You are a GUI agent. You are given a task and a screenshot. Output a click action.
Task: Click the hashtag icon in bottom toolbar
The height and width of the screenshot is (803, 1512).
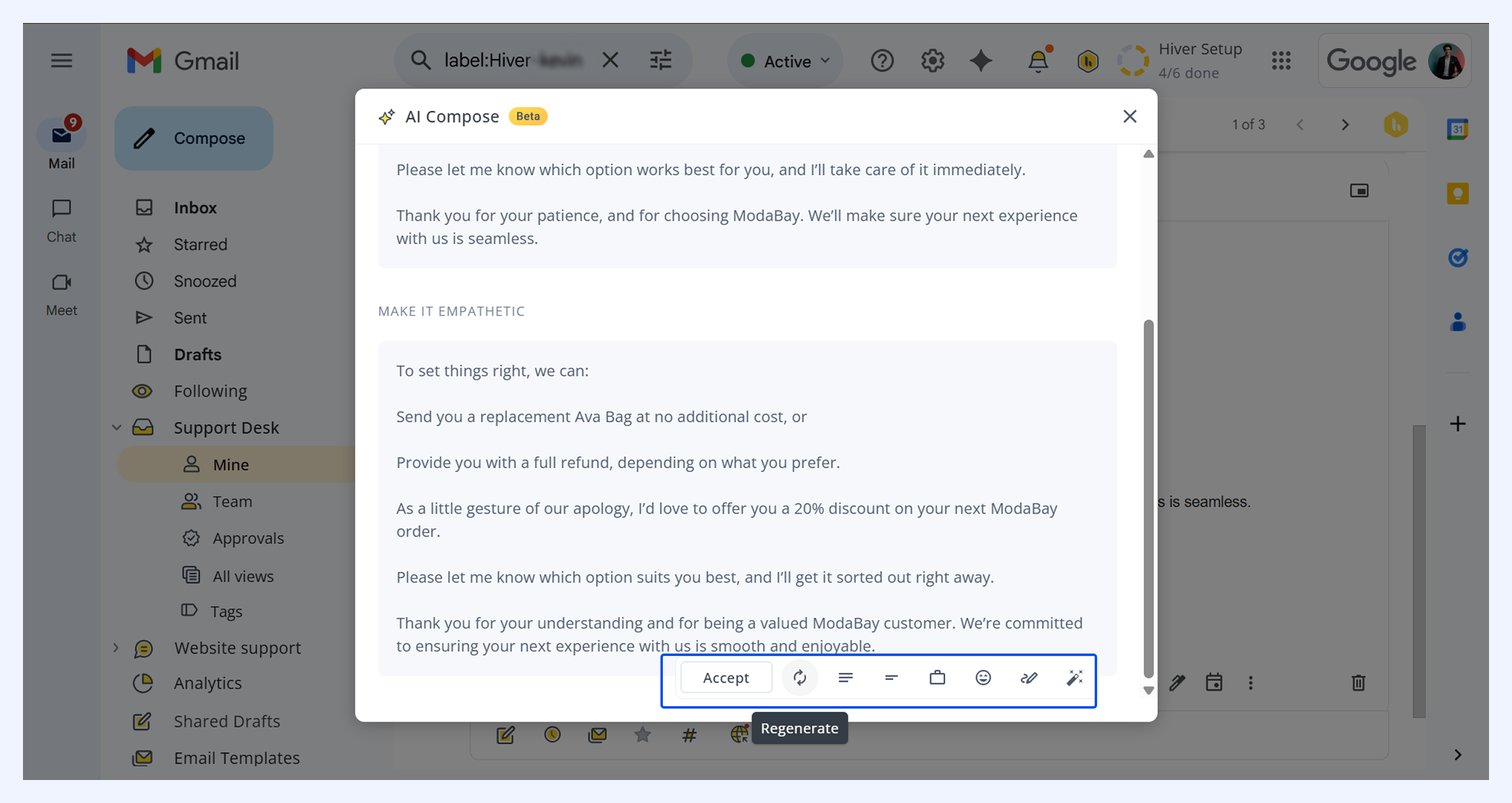click(x=689, y=735)
